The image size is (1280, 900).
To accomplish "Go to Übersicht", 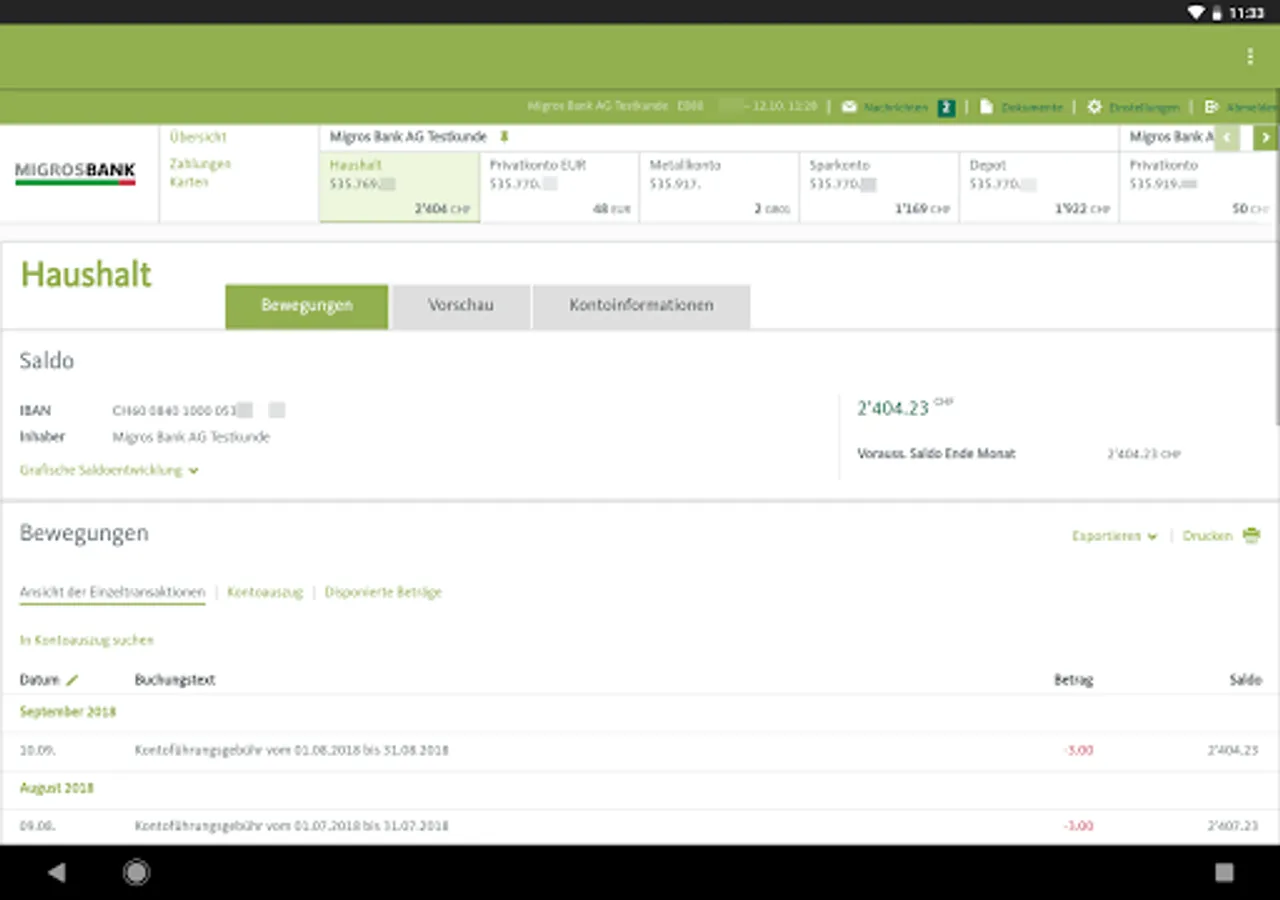I will pyautogui.click(x=198, y=137).
